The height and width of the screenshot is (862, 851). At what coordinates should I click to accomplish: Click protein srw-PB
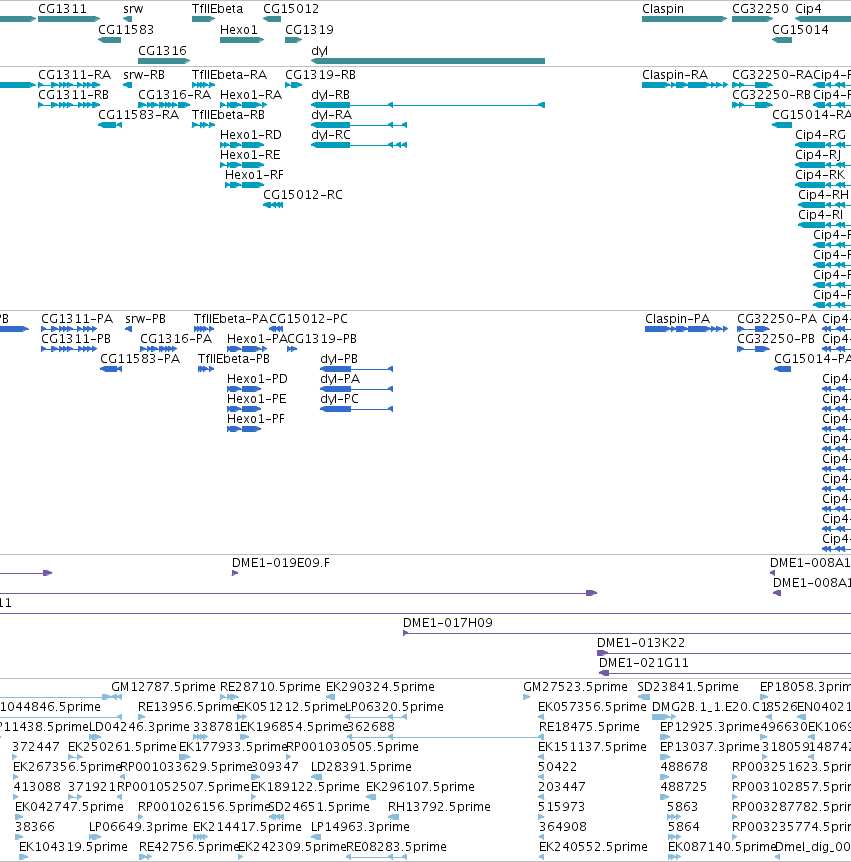click(145, 319)
